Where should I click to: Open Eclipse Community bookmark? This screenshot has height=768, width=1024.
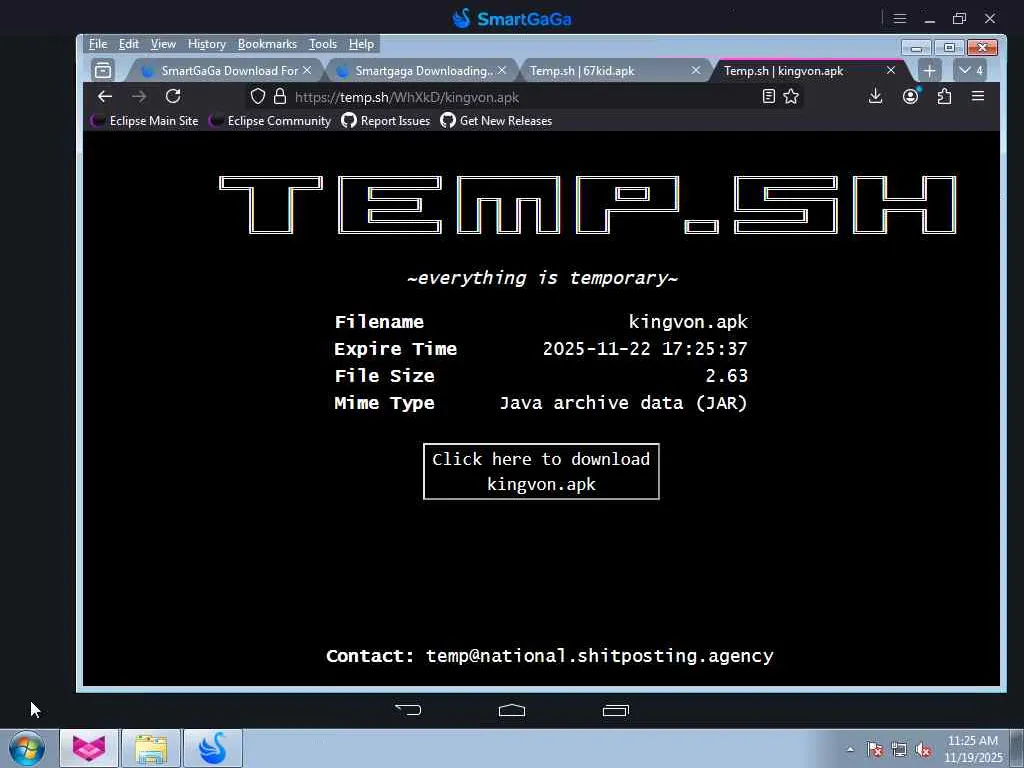click(x=270, y=121)
